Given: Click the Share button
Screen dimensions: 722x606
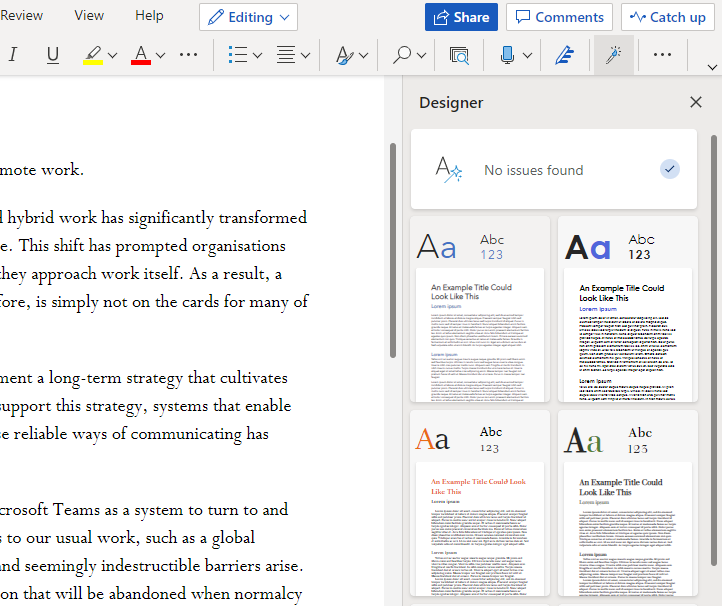Looking at the screenshot, I should tap(461, 17).
